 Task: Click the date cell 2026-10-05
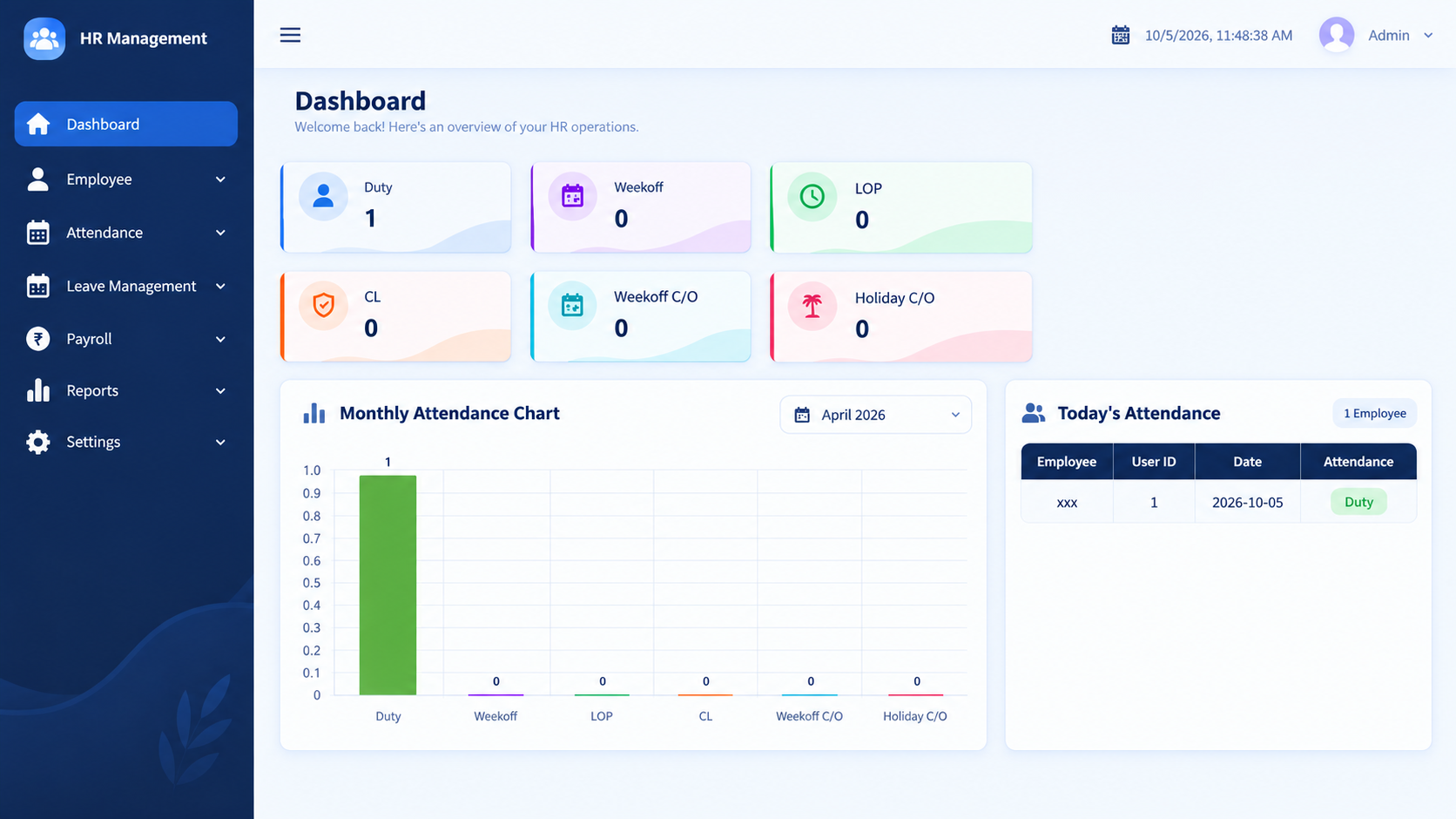pyautogui.click(x=1247, y=503)
